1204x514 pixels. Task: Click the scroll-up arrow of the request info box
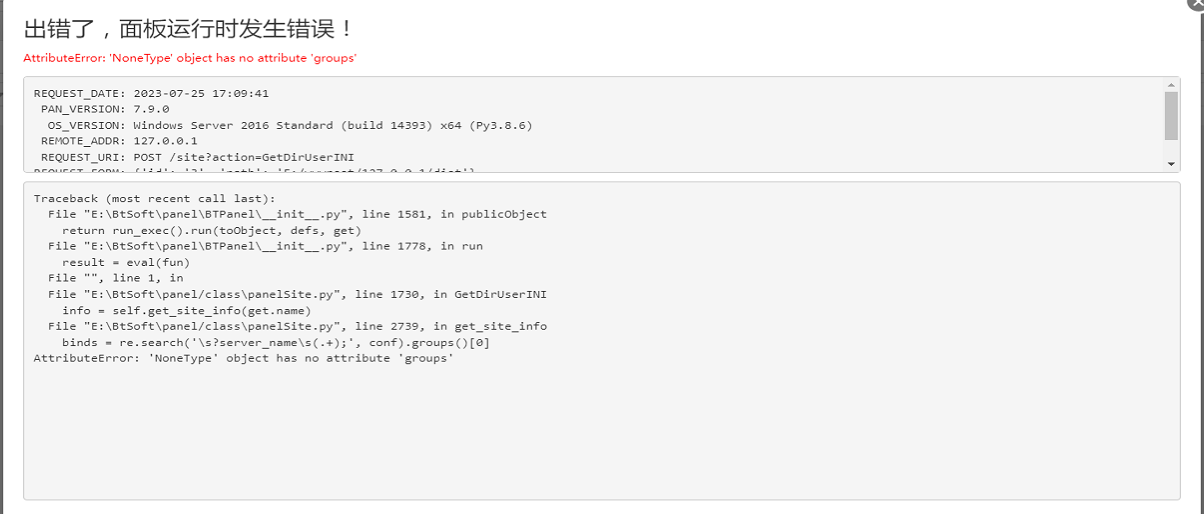click(1172, 86)
